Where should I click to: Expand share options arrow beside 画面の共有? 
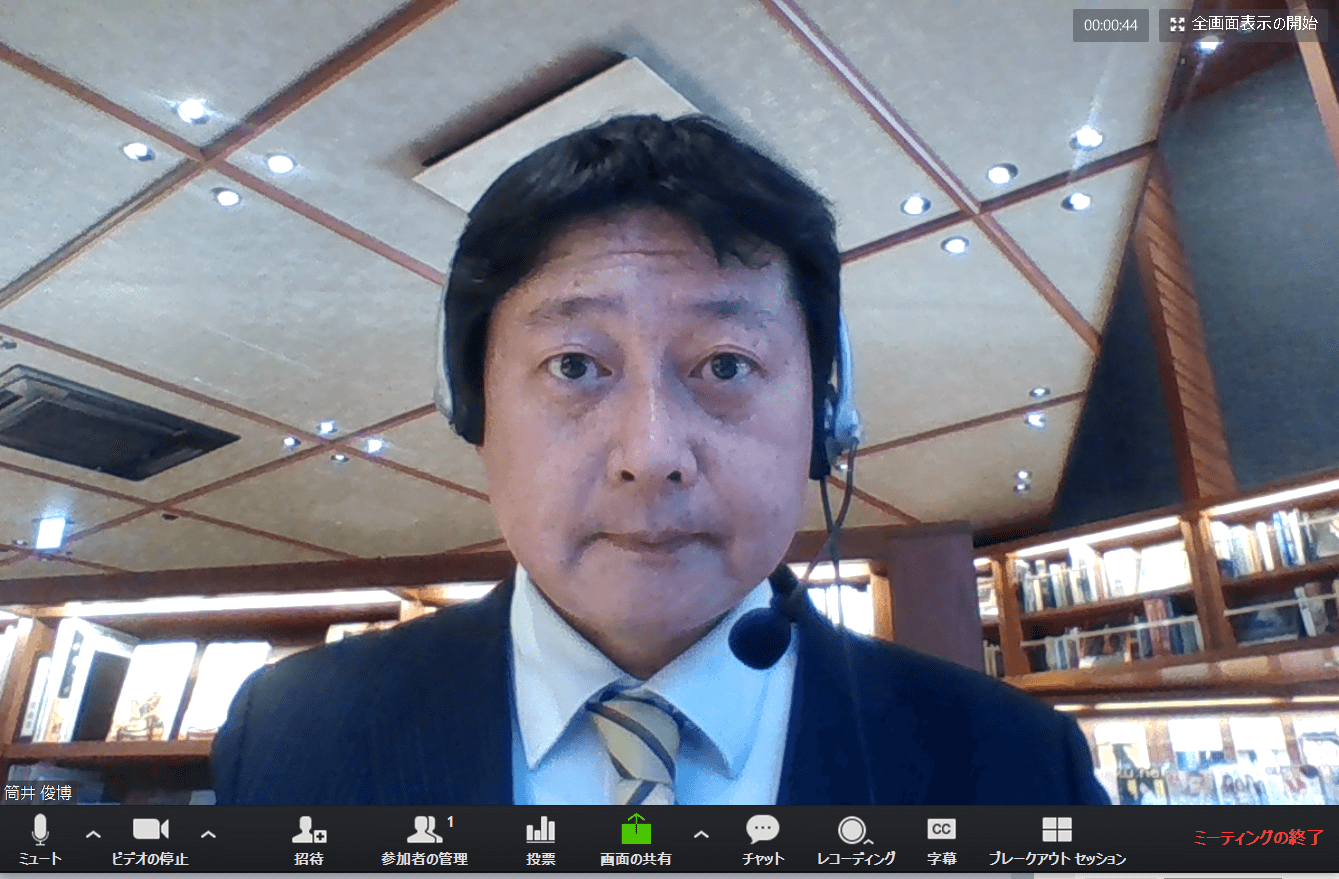[x=701, y=834]
